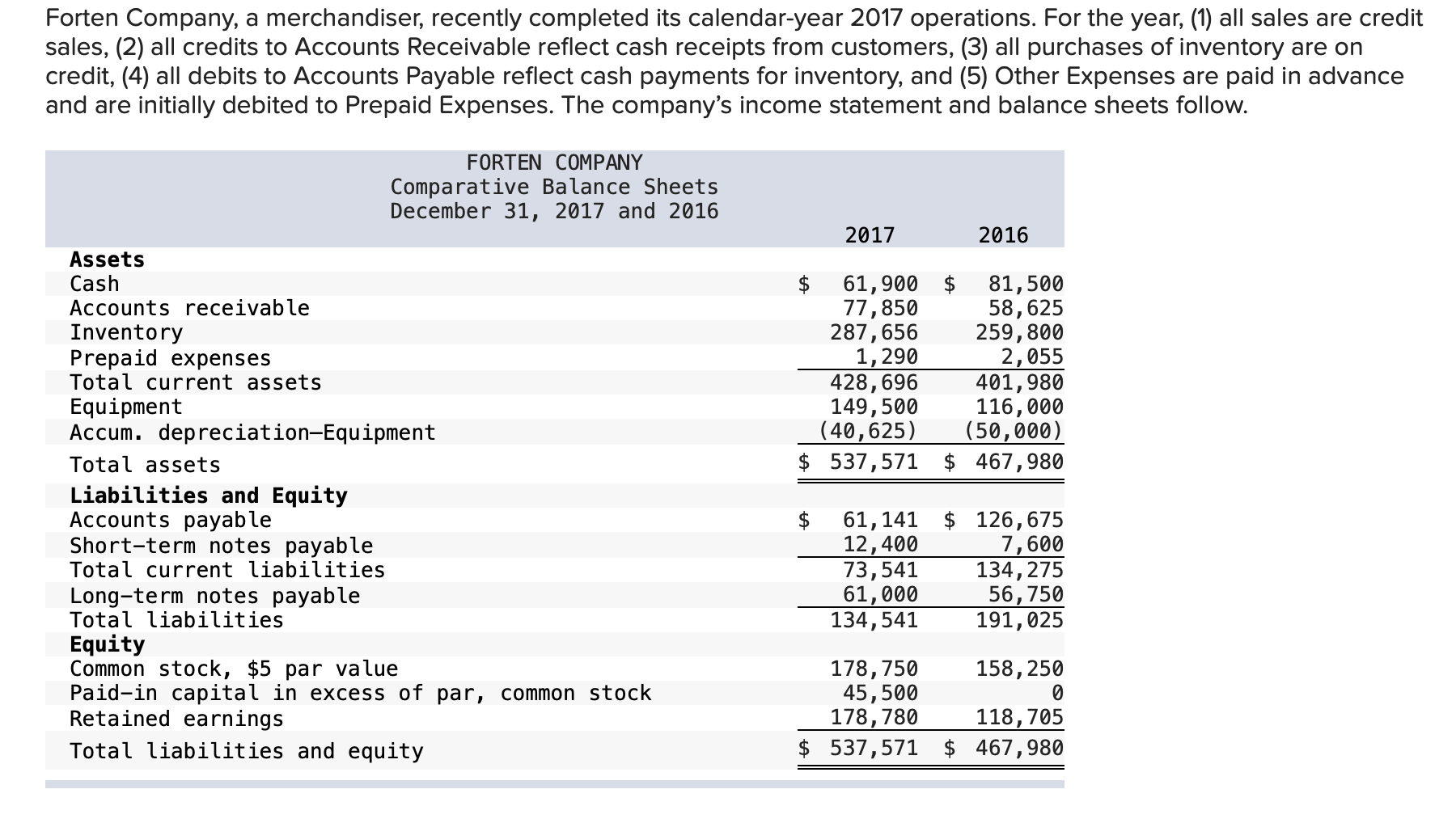Select Equipment 2016 value 116,000

[x=1020, y=406]
